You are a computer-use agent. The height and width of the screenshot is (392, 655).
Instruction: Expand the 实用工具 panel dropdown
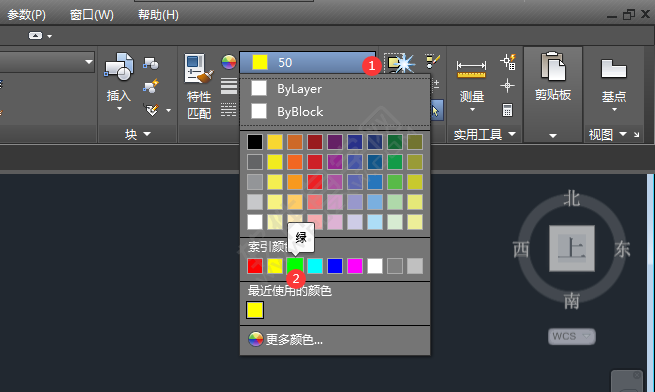512,134
